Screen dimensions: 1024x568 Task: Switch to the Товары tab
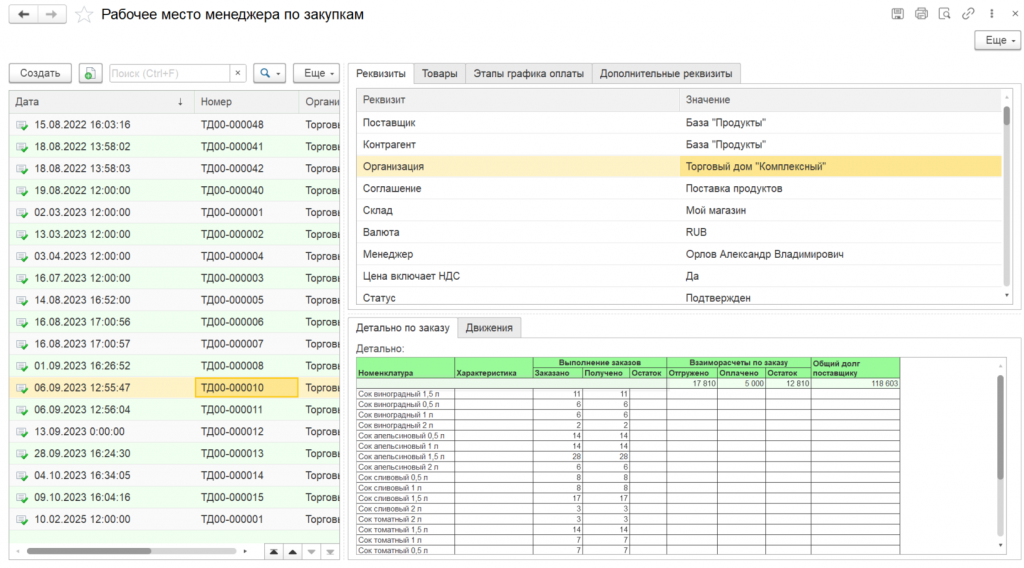point(440,73)
